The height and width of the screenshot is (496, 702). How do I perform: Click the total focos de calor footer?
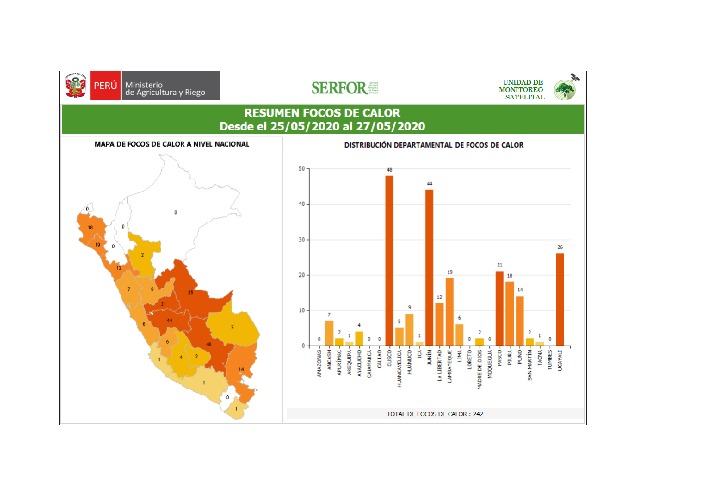coord(434,413)
